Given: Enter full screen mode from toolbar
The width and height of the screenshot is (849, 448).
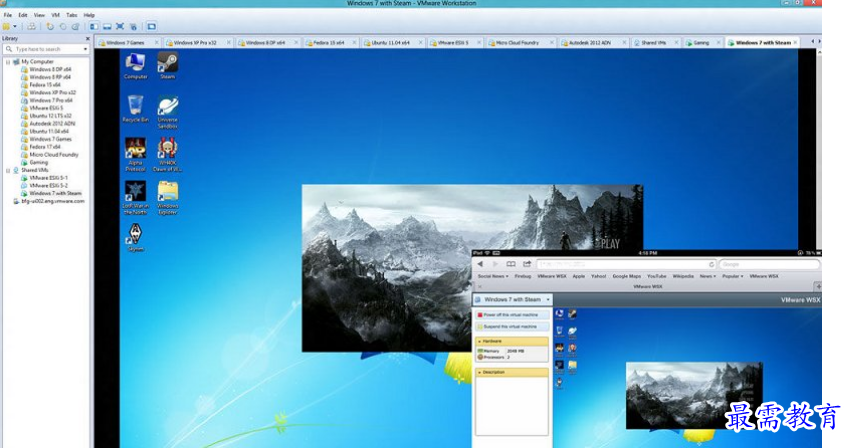Looking at the screenshot, I should 120,26.
